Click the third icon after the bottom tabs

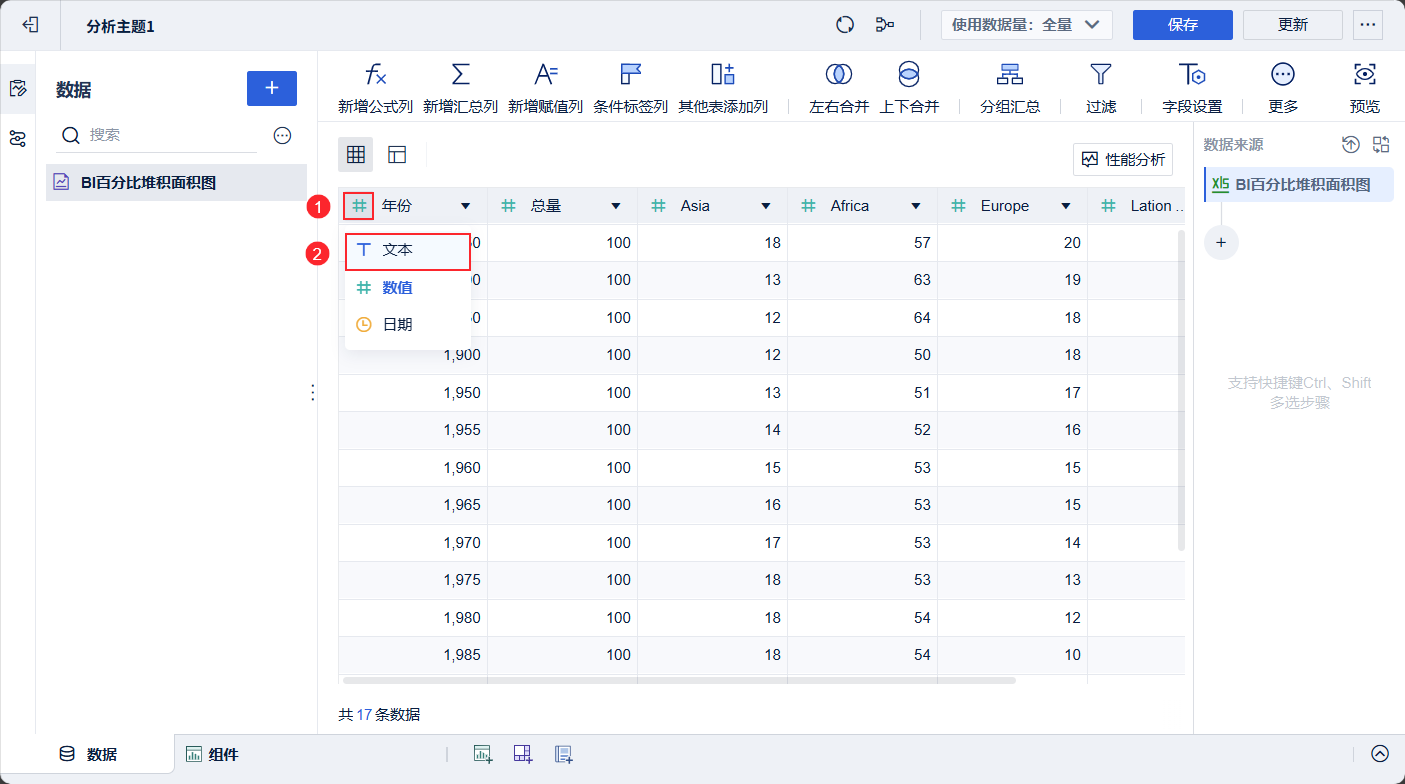click(x=563, y=754)
